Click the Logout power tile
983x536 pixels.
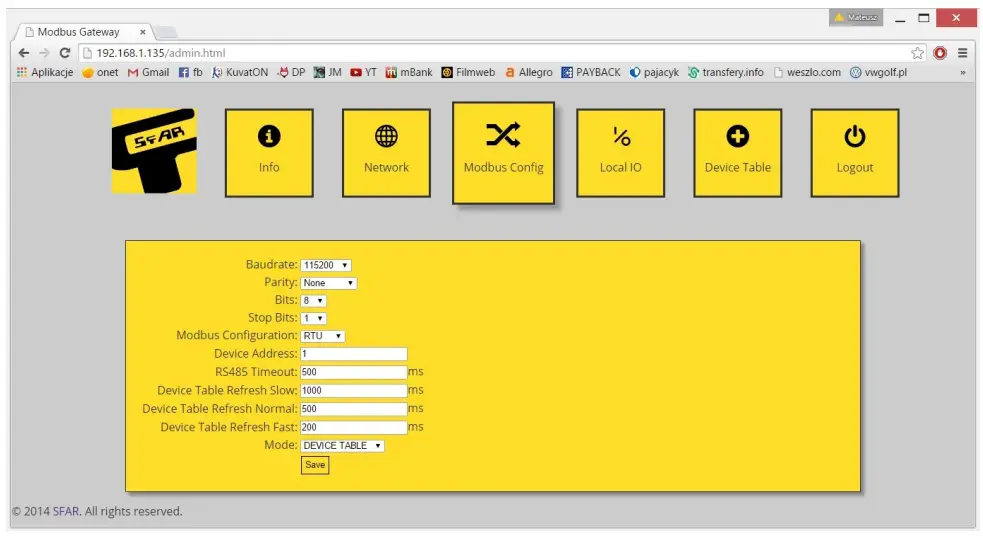854,153
